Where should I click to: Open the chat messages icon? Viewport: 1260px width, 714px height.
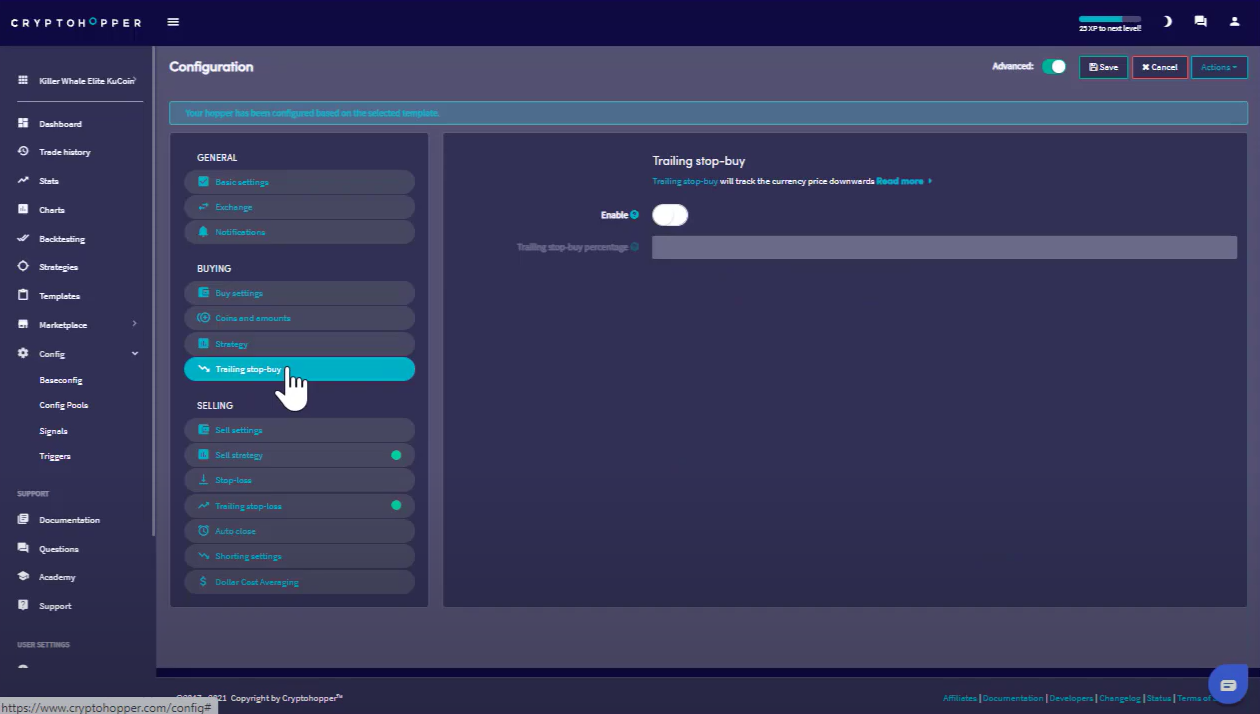pos(1200,21)
